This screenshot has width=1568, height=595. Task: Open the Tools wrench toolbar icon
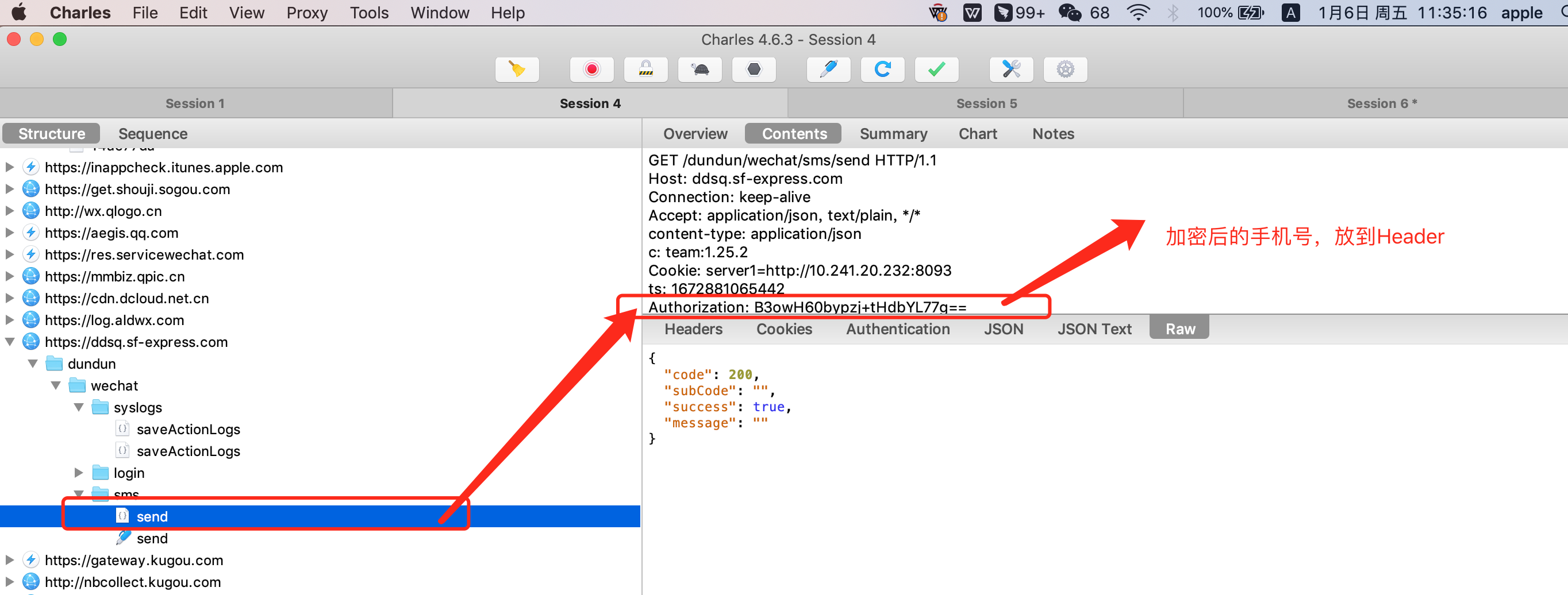coord(1012,69)
